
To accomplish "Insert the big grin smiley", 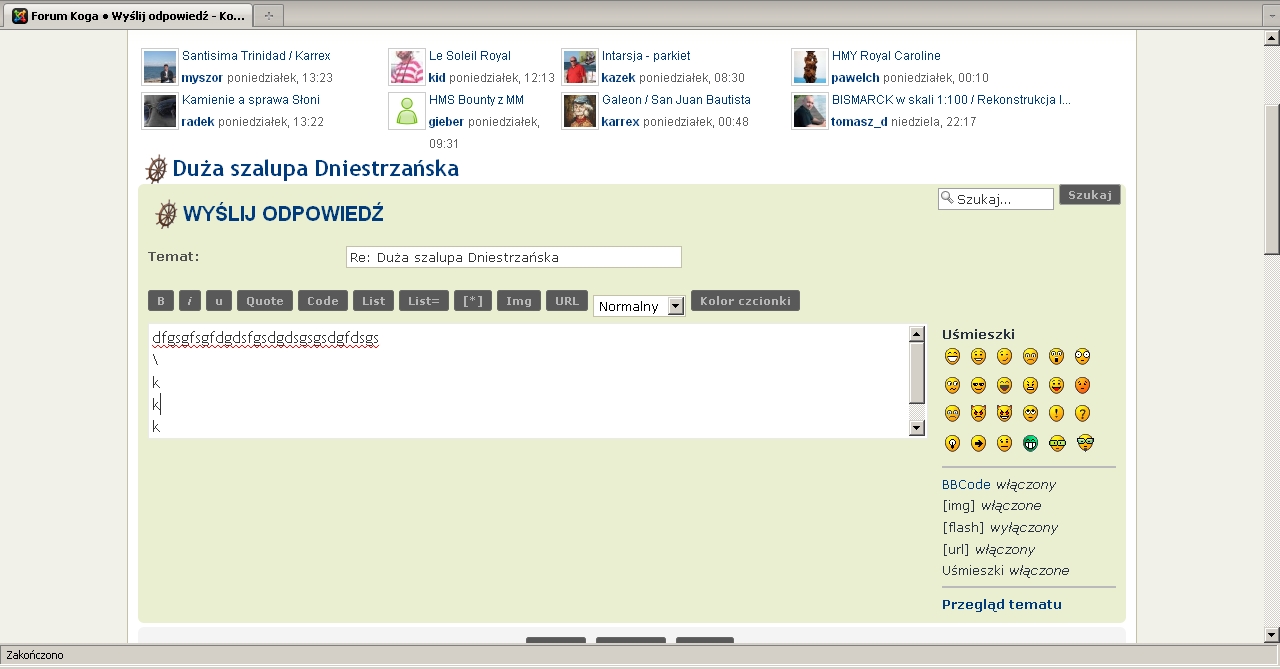I will coord(952,355).
